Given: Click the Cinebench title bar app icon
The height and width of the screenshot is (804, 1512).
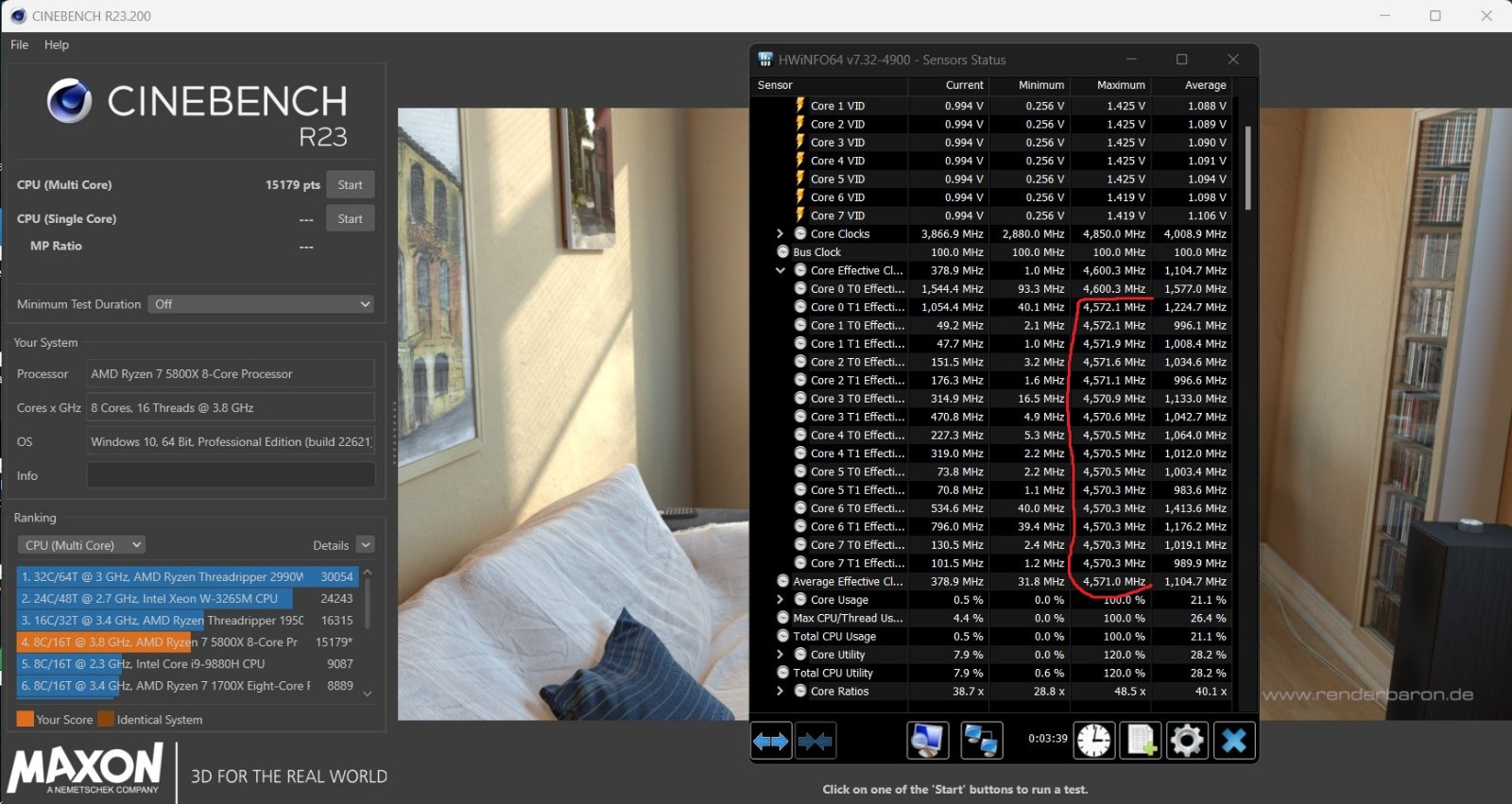Looking at the screenshot, I should click(18, 16).
